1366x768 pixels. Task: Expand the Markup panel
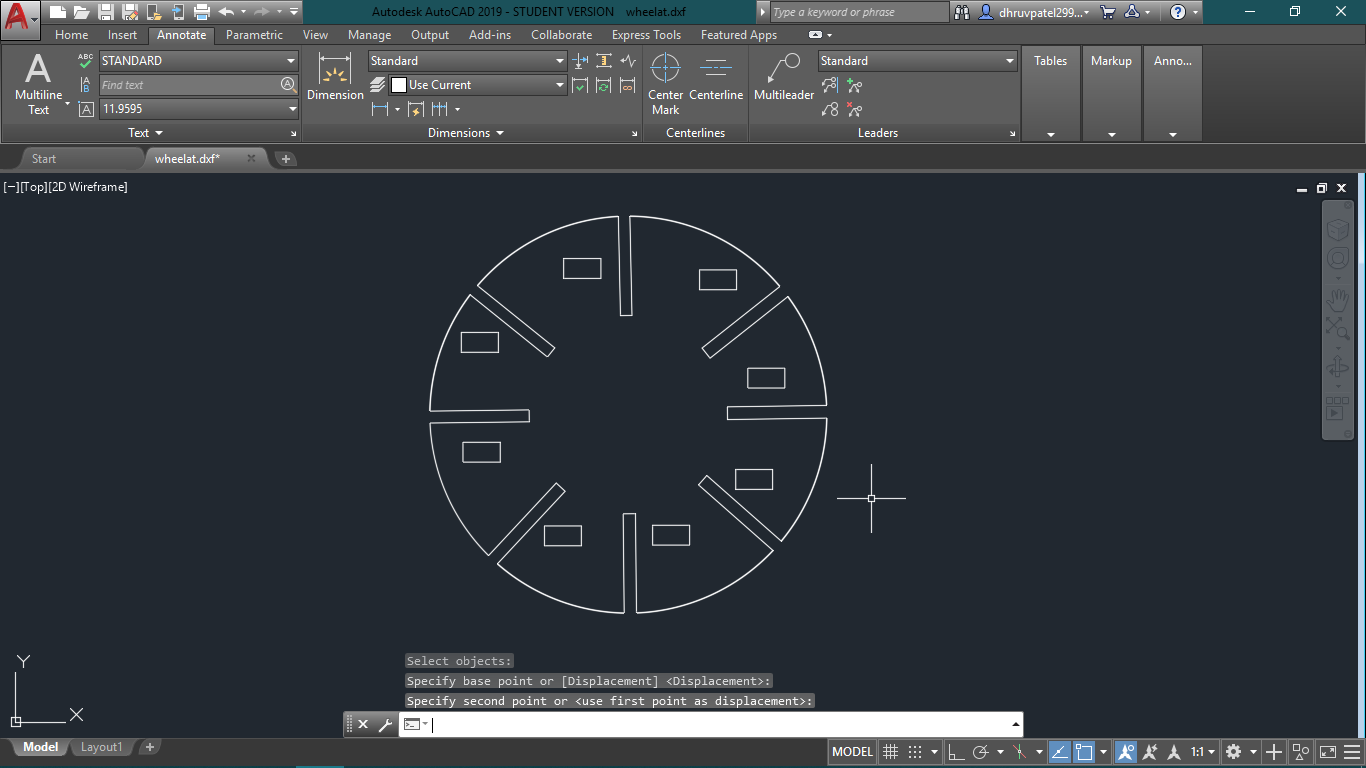click(x=1111, y=93)
